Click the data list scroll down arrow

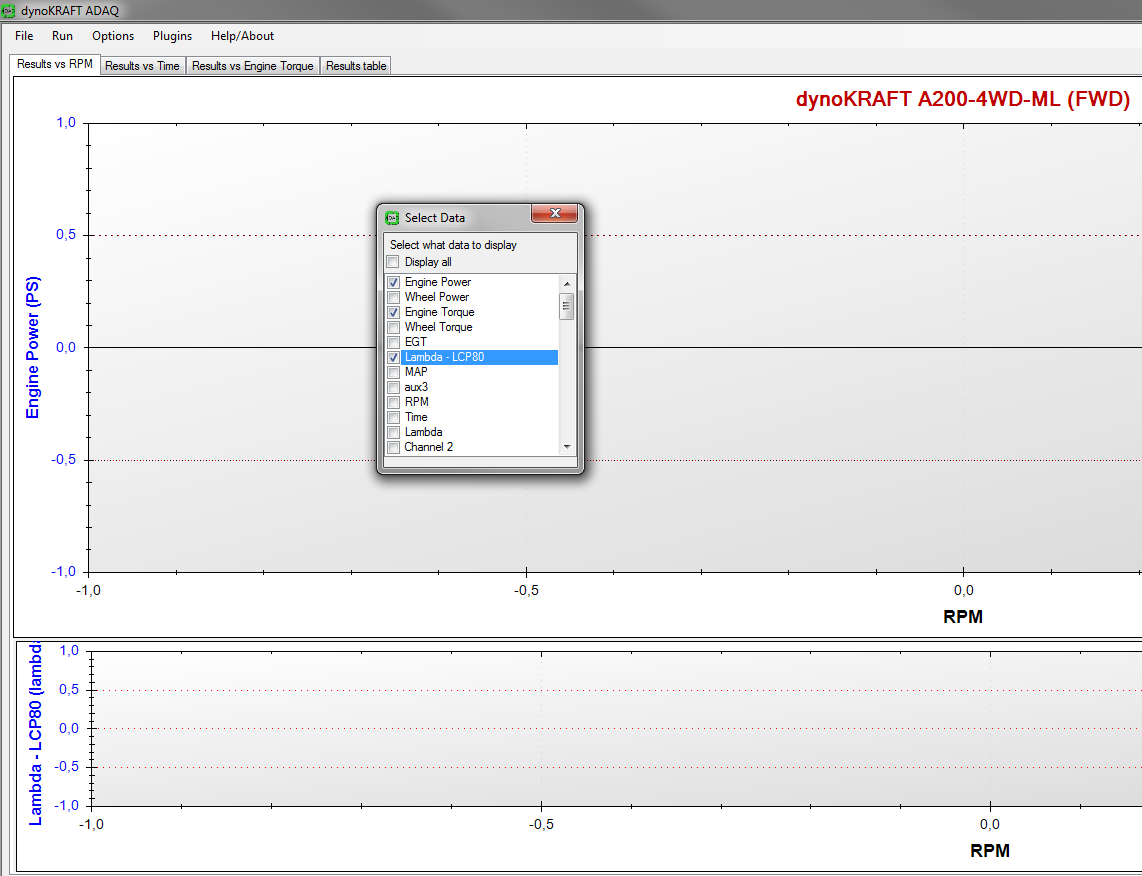pyautogui.click(x=567, y=447)
